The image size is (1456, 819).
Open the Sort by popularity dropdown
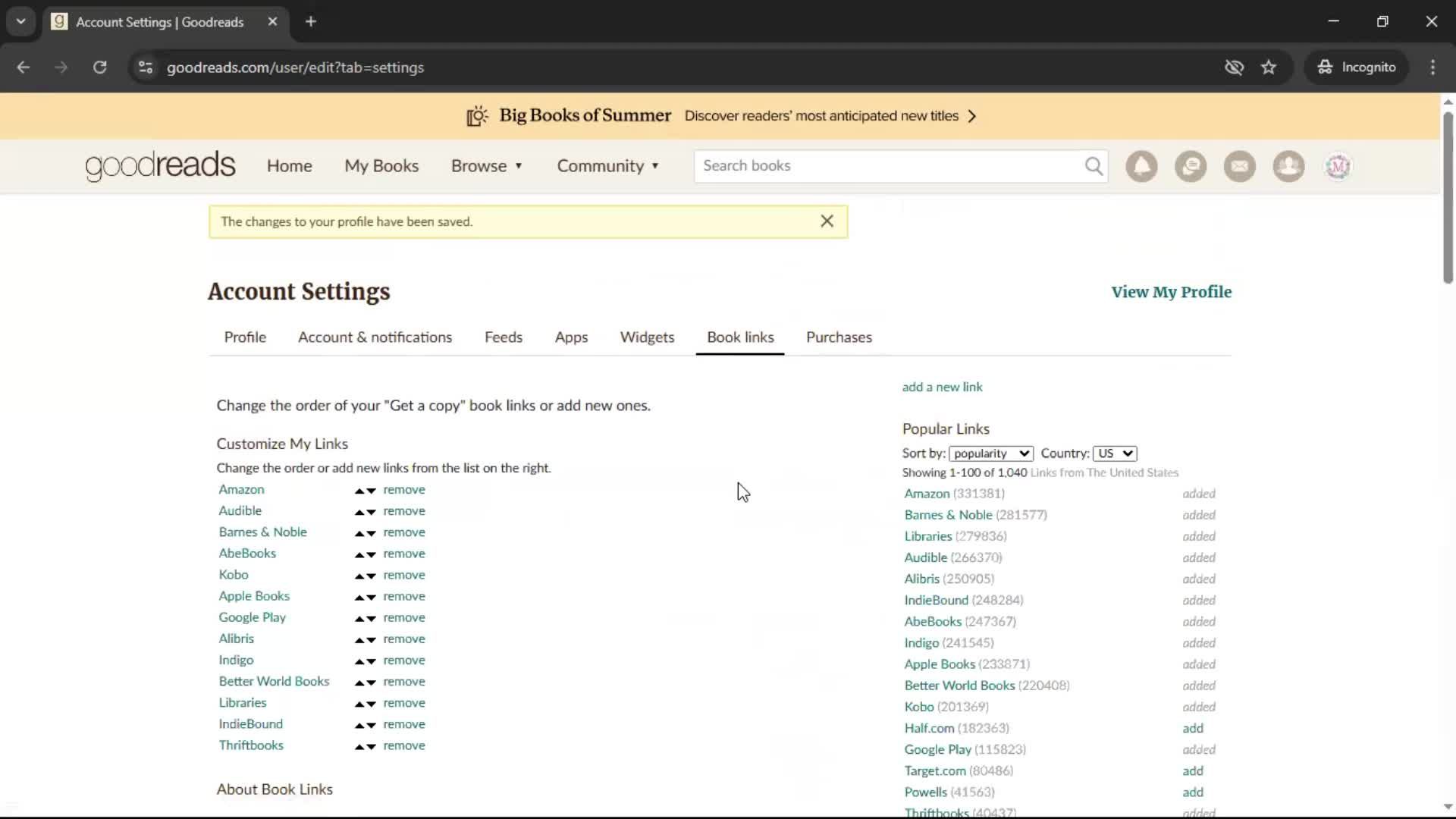point(990,453)
